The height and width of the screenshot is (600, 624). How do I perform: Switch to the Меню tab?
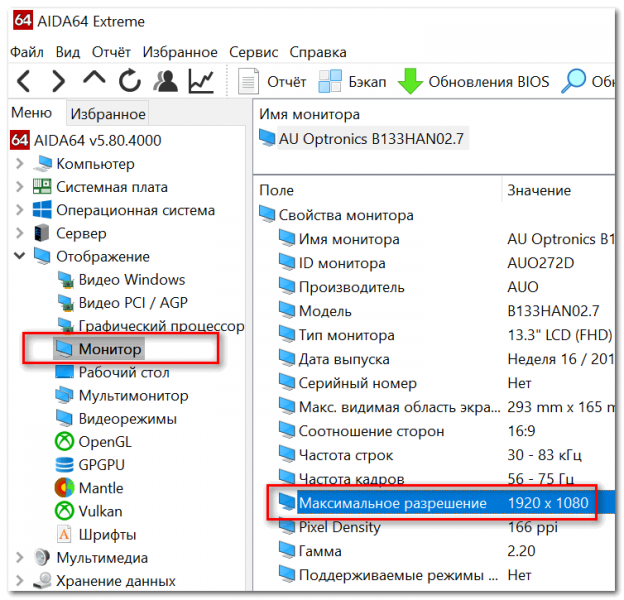click(x=31, y=113)
